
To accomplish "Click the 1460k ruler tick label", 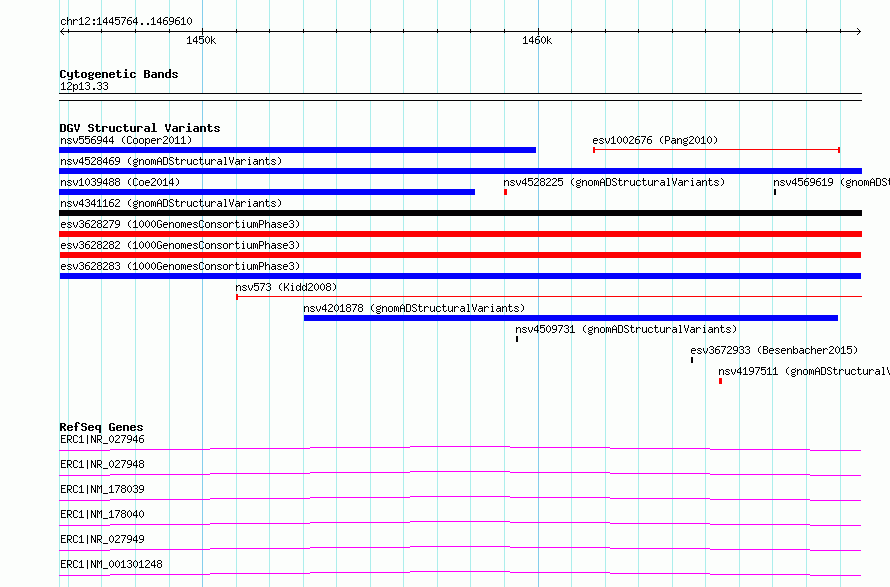I will click(x=537, y=40).
